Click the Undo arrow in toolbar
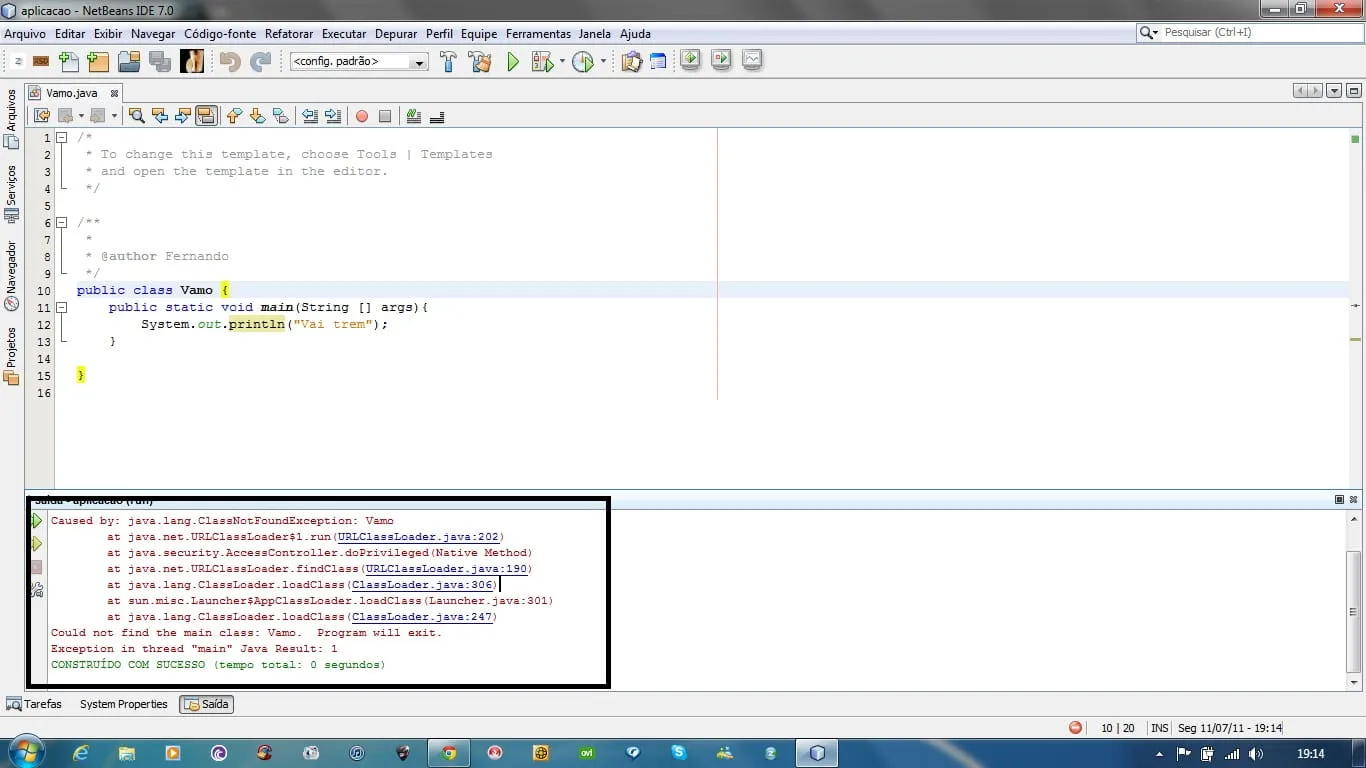This screenshot has width=1366, height=768. 230,62
